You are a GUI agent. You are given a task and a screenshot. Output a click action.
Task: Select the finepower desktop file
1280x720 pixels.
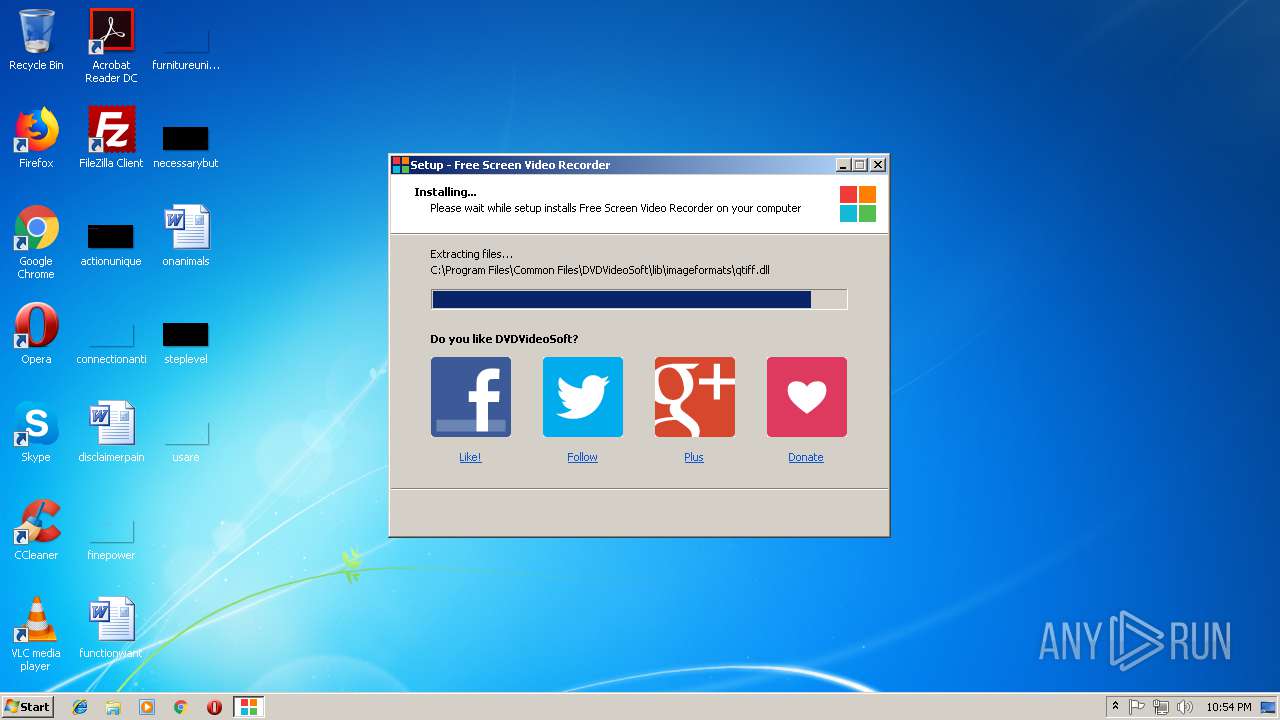pos(111,538)
